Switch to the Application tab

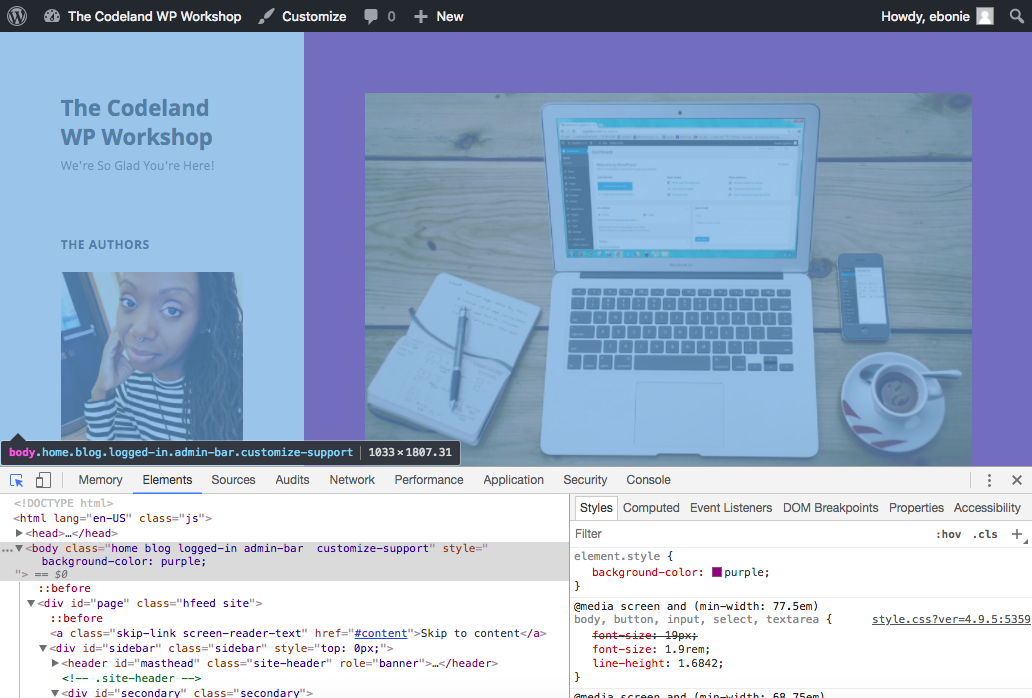pyautogui.click(x=513, y=480)
